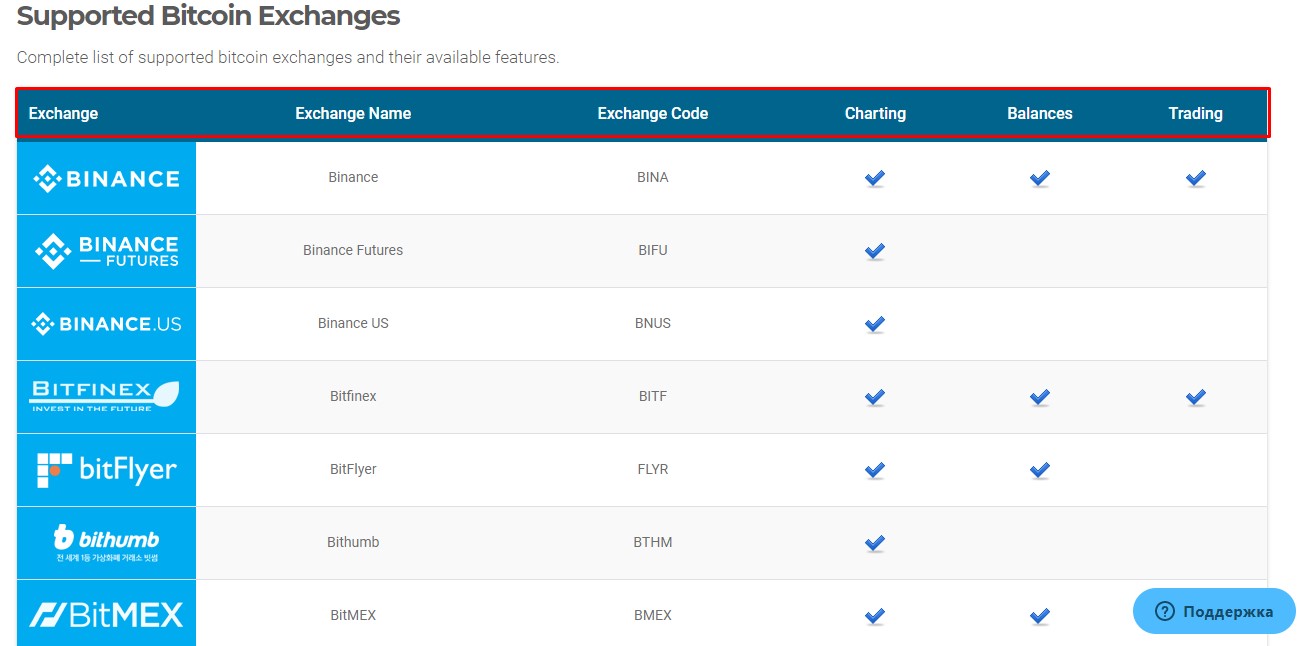Click the exchange code BNUS

tap(653, 323)
